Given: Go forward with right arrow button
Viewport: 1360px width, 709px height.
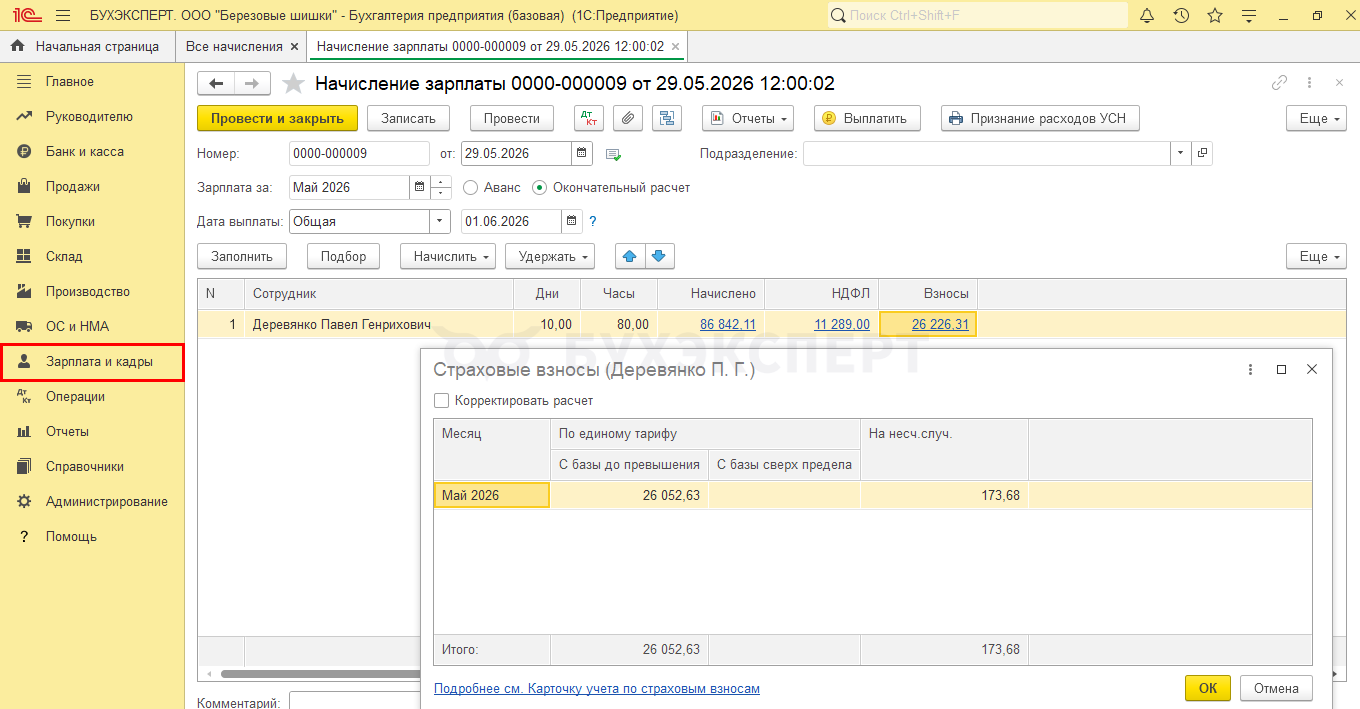Looking at the screenshot, I should [251, 84].
